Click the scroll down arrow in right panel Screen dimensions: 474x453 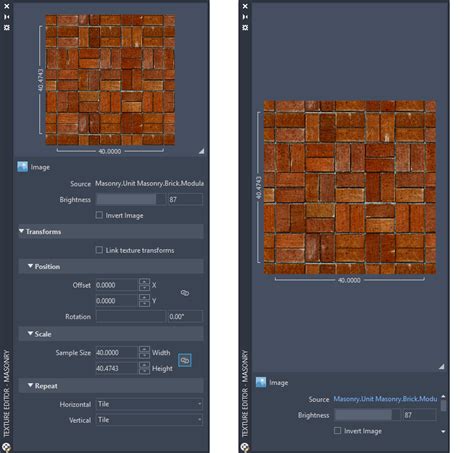coord(443,431)
